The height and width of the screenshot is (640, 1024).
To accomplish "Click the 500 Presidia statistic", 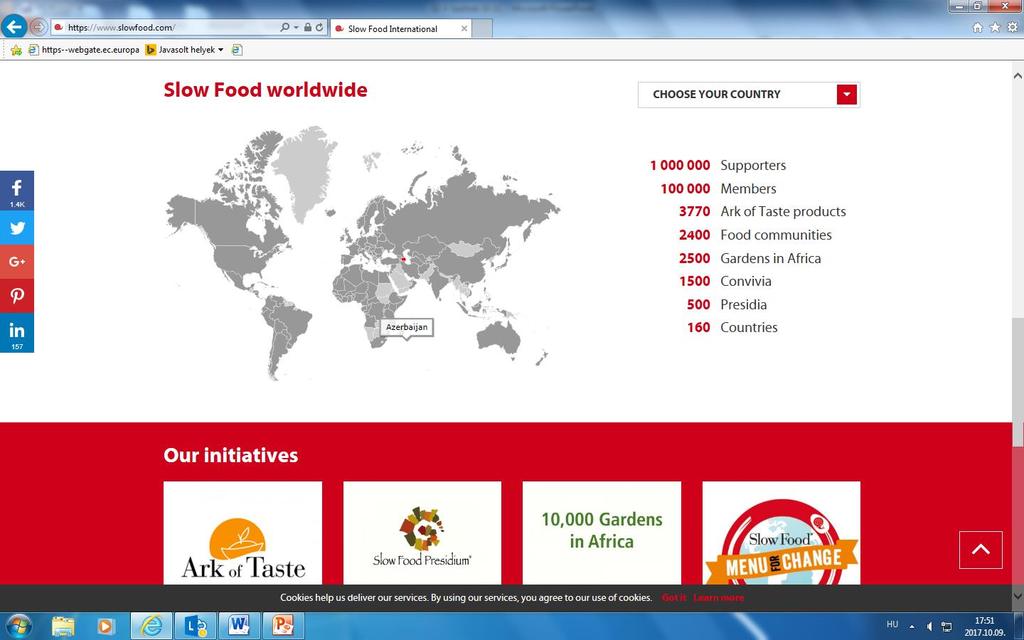I will click(727, 304).
